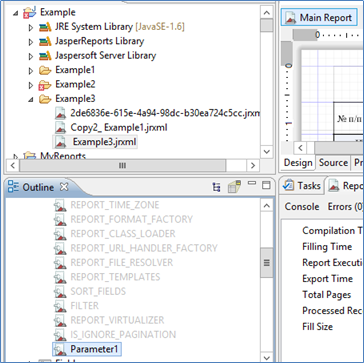Open the Tasks tab
The image size is (364, 363).
pos(302,186)
